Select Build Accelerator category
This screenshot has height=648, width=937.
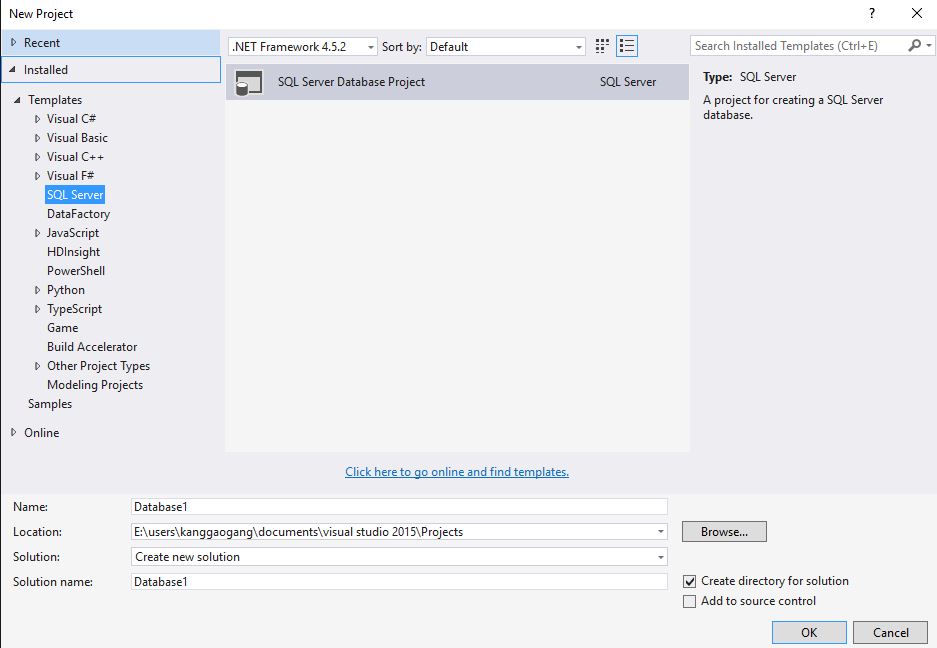coord(92,347)
